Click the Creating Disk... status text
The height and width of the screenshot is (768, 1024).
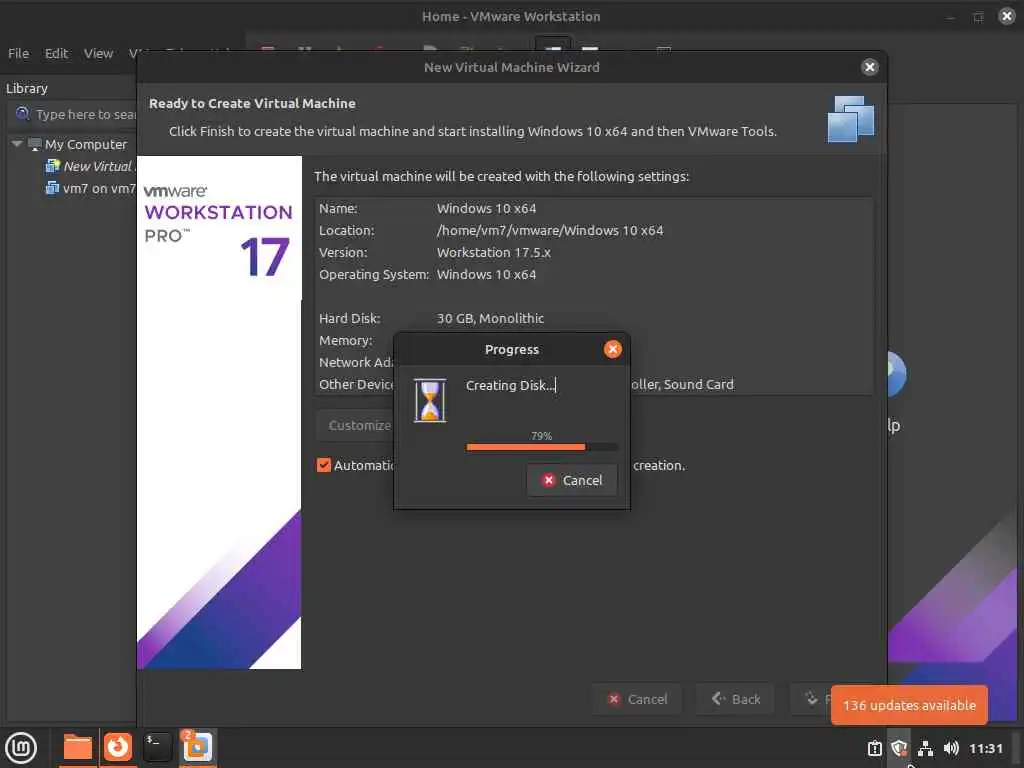click(510, 385)
